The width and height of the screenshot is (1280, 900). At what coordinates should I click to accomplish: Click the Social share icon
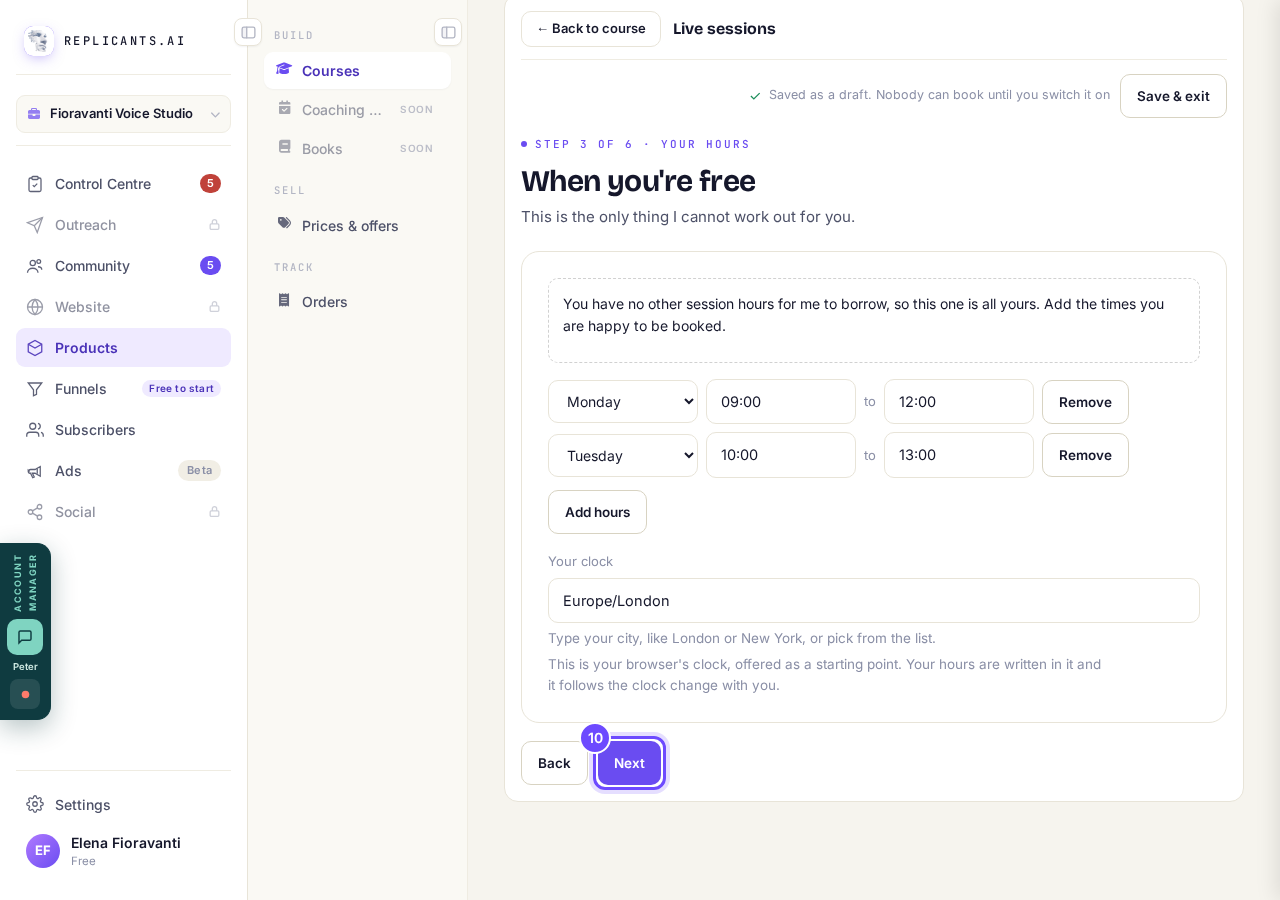click(35, 512)
